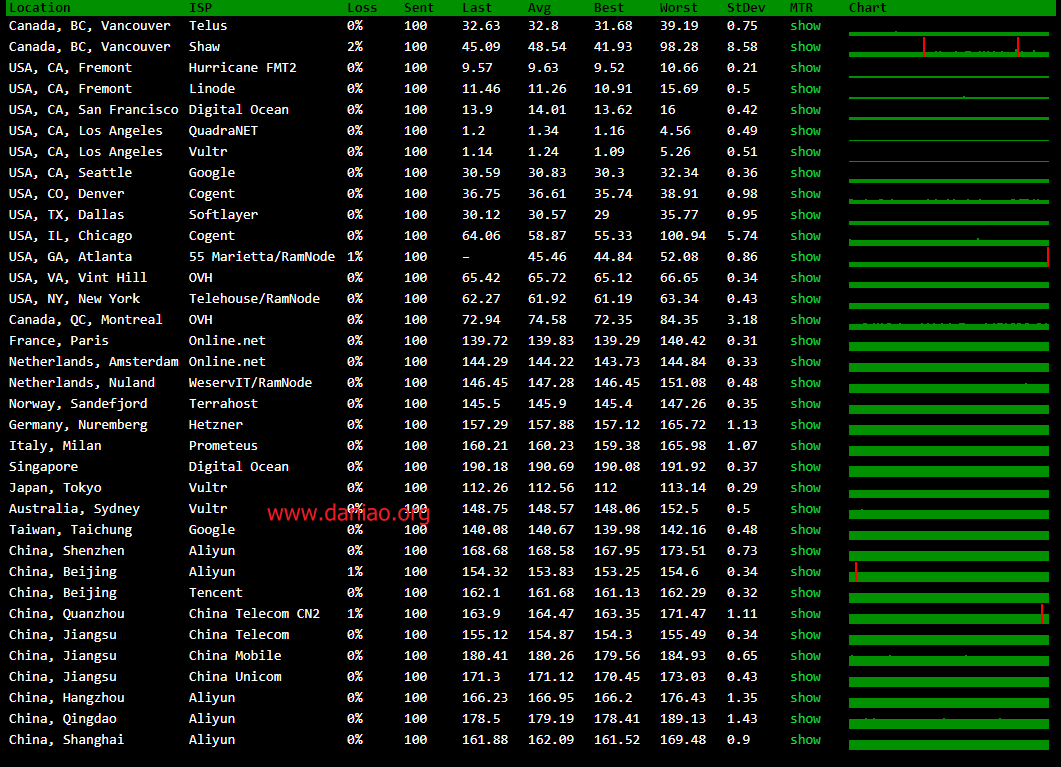The height and width of the screenshot is (767, 1061).
Task: Click 'Netherlands, Amsterdam' location text
Action: coord(93,361)
